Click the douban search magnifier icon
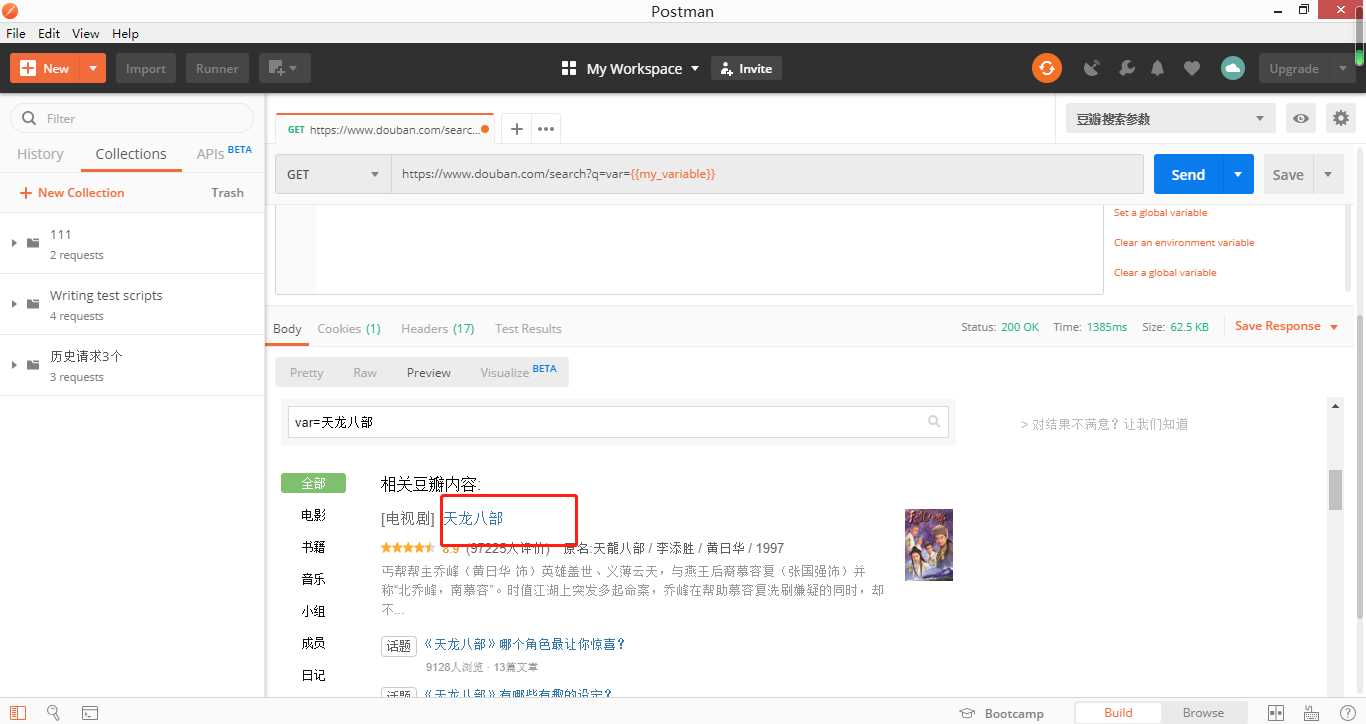 coord(934,422)
